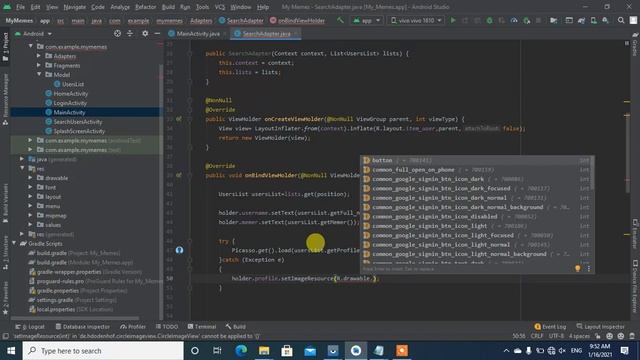Toggle the Build Variants side tab

coord(5,203)
